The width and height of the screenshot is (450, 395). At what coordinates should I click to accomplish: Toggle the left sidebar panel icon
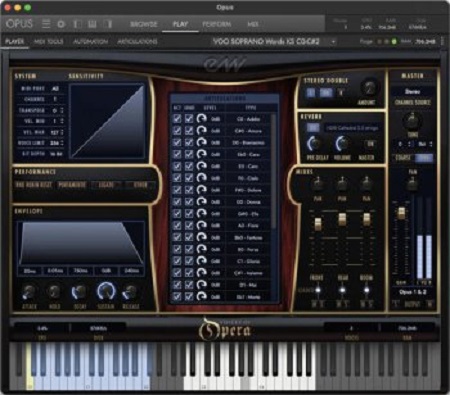click(77, 24)
